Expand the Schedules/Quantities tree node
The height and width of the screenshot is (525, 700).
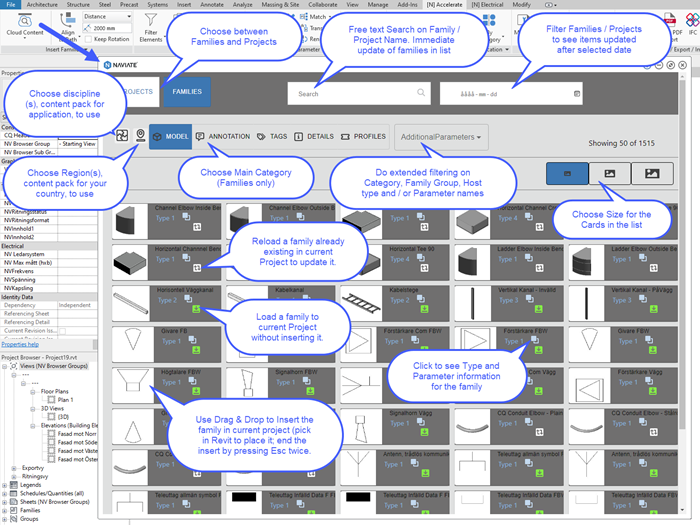(4, 494)
